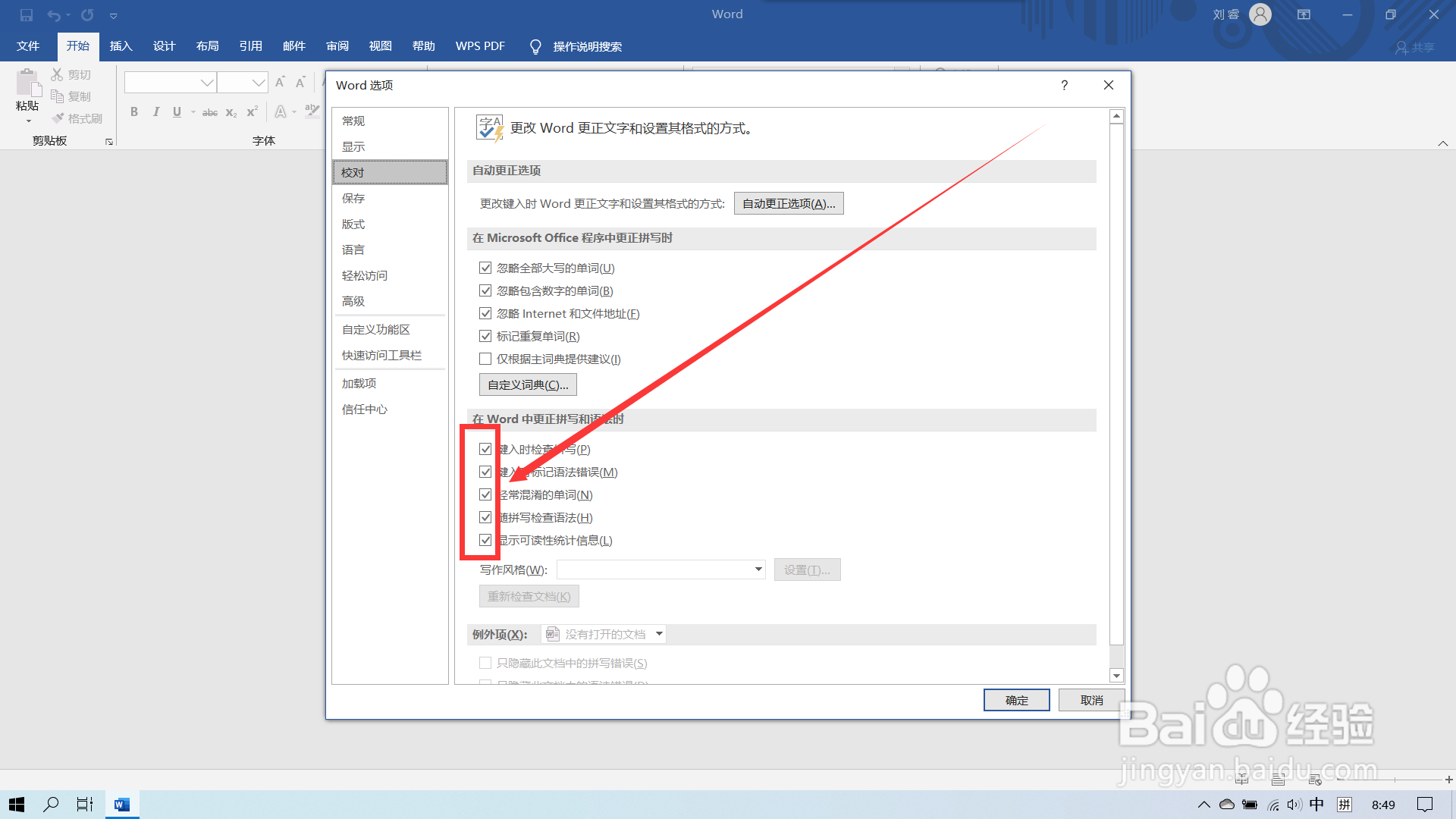Click the Task View taskbar icon
The height and width of the screenshot is (819, 1456).
click(85, 805)
